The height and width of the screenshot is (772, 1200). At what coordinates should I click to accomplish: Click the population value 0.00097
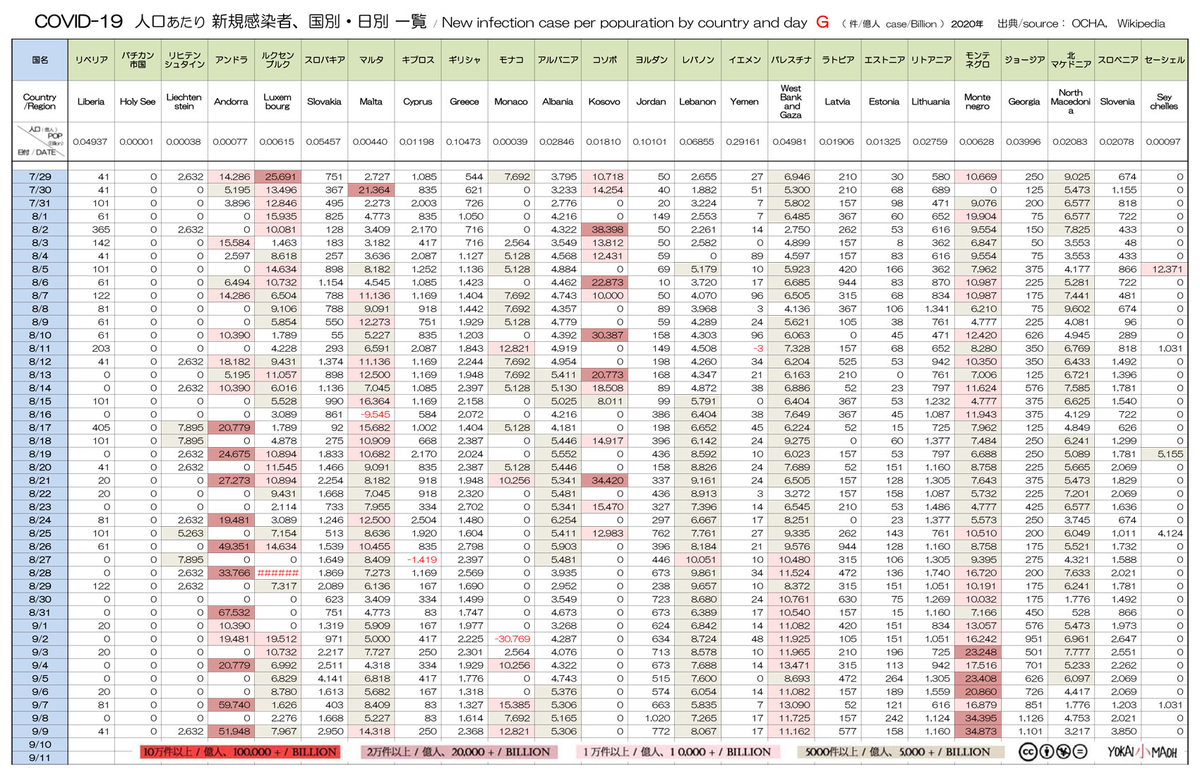(1165, 141)
